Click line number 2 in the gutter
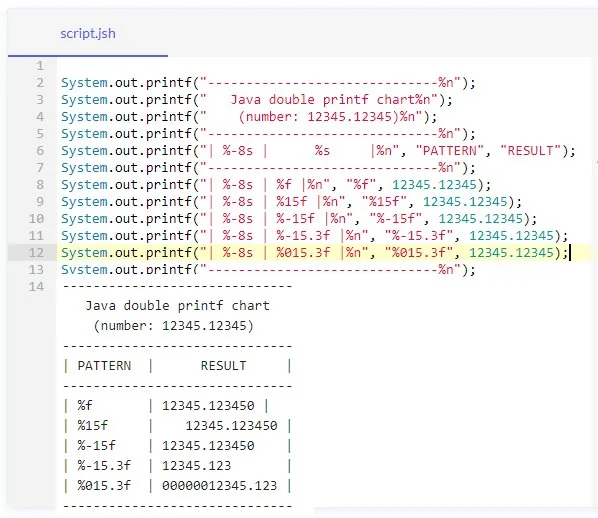 40,83
